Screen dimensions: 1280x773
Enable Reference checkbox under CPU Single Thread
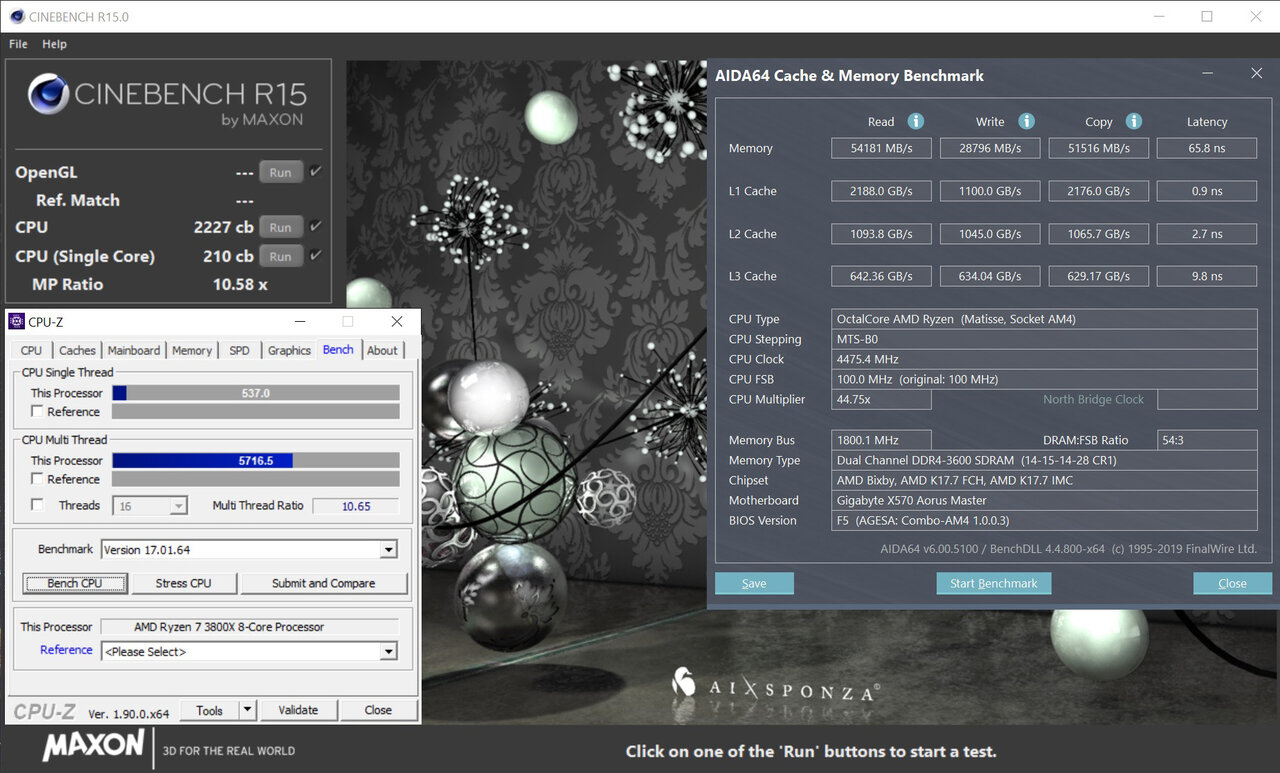pyautogui.click(x=37, y=411)
